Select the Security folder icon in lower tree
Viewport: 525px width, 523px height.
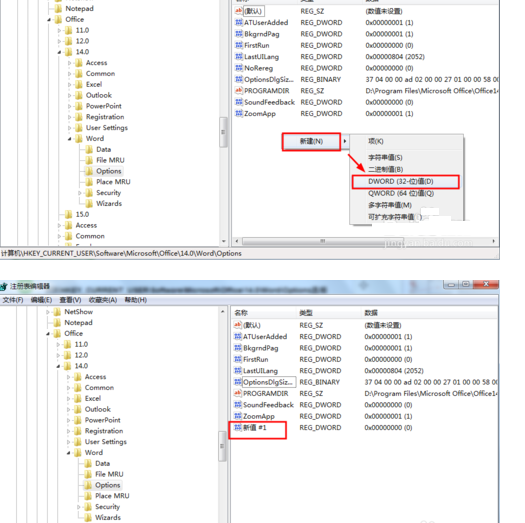point(88,507)
